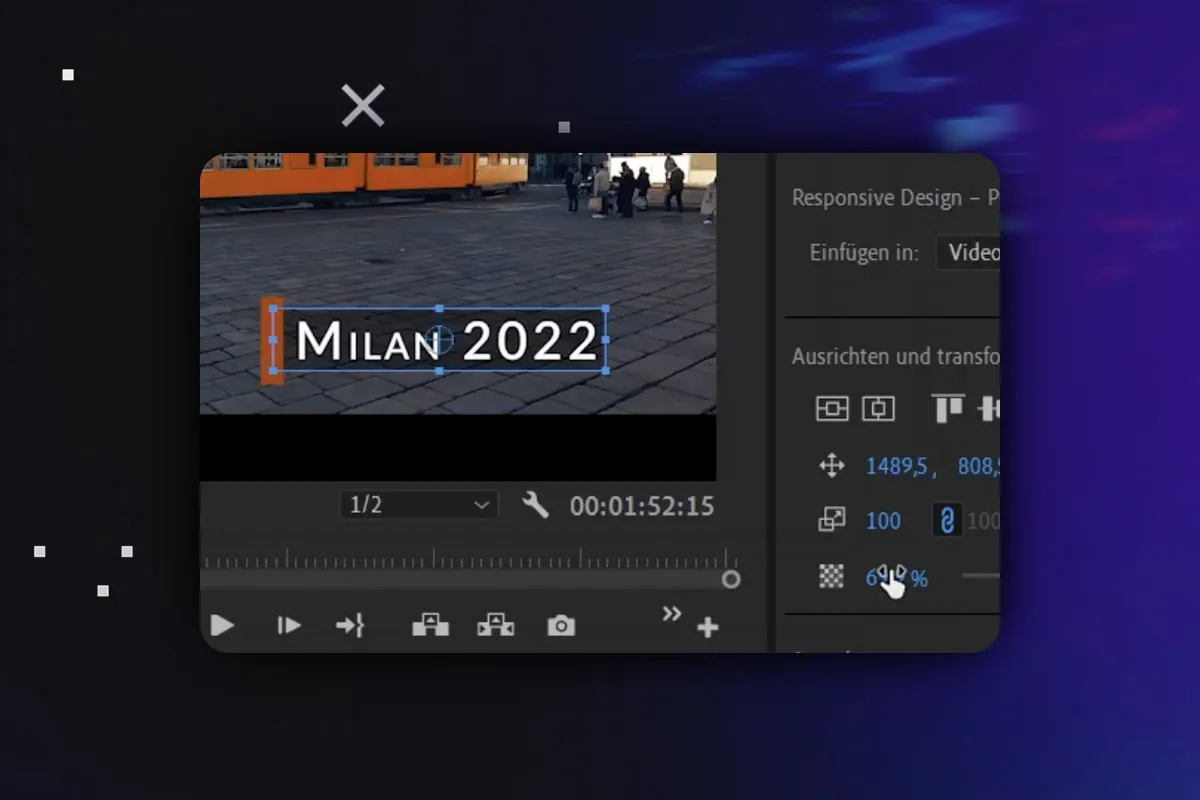Show hidden transport buttons via double chevron

click(672, 613)
